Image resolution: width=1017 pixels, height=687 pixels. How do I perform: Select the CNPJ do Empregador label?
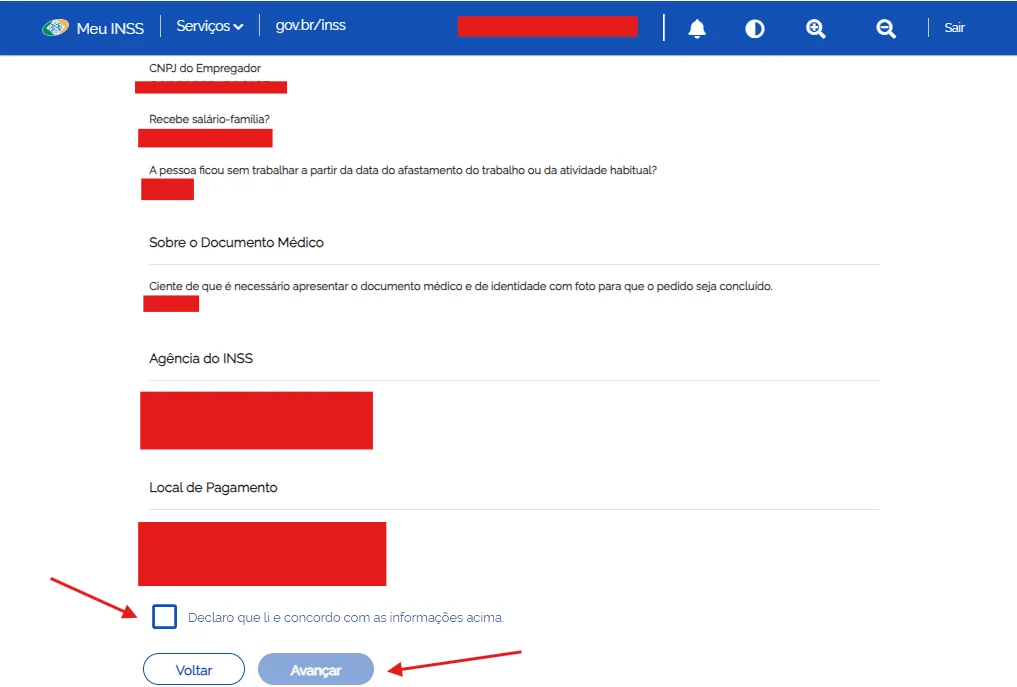[205, 68]
